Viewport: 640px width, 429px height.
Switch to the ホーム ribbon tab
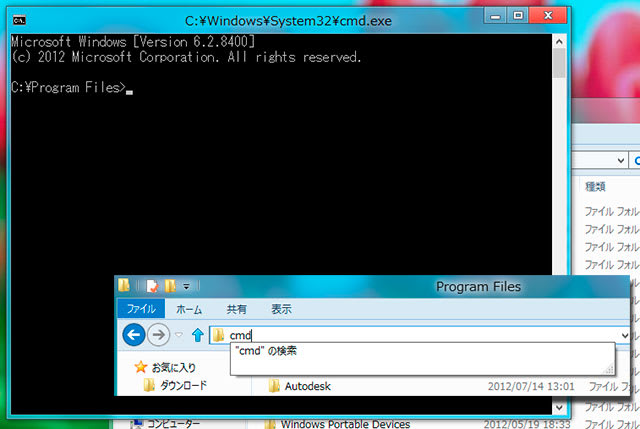189,309
